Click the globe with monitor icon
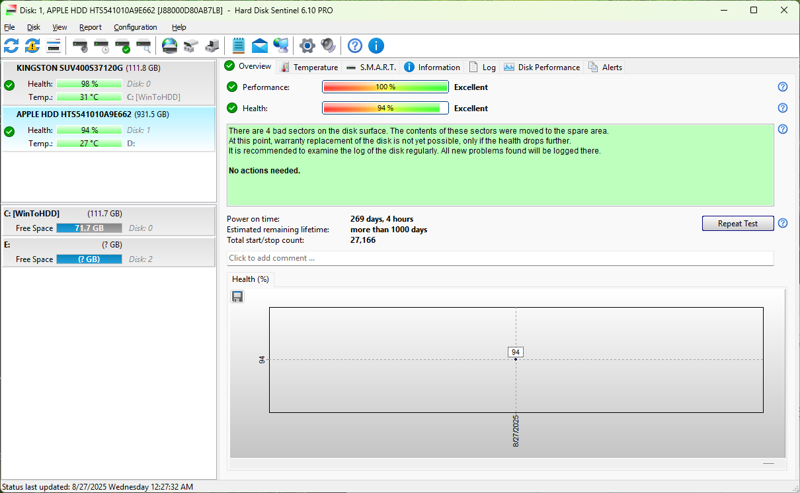Image resolution: width=800 pixels, height=493 pixels. [281, 46]
